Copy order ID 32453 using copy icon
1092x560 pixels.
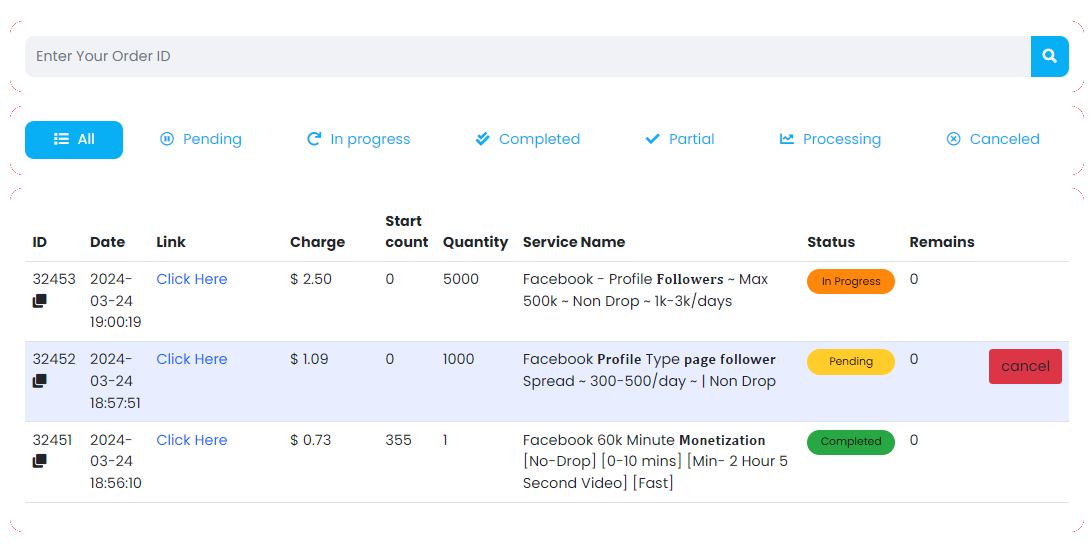coord(39,301)
